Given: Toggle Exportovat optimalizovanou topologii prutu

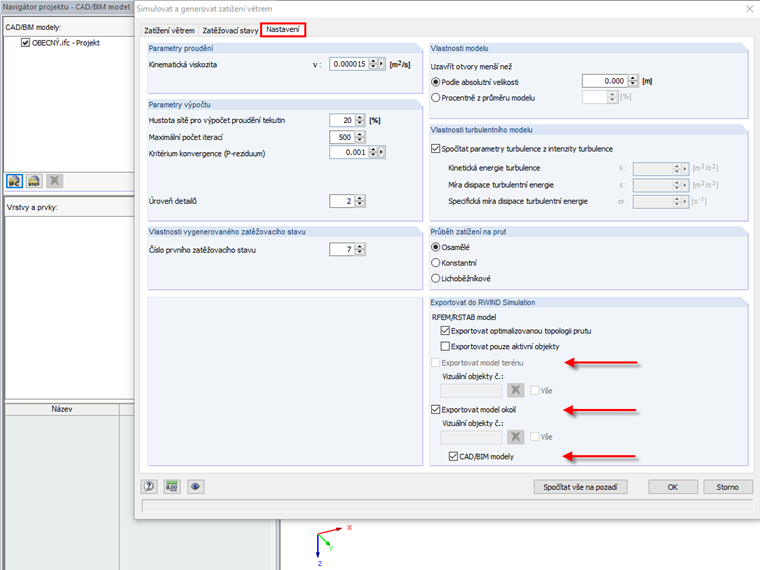Looking at the screenshot, I should 445,331.
